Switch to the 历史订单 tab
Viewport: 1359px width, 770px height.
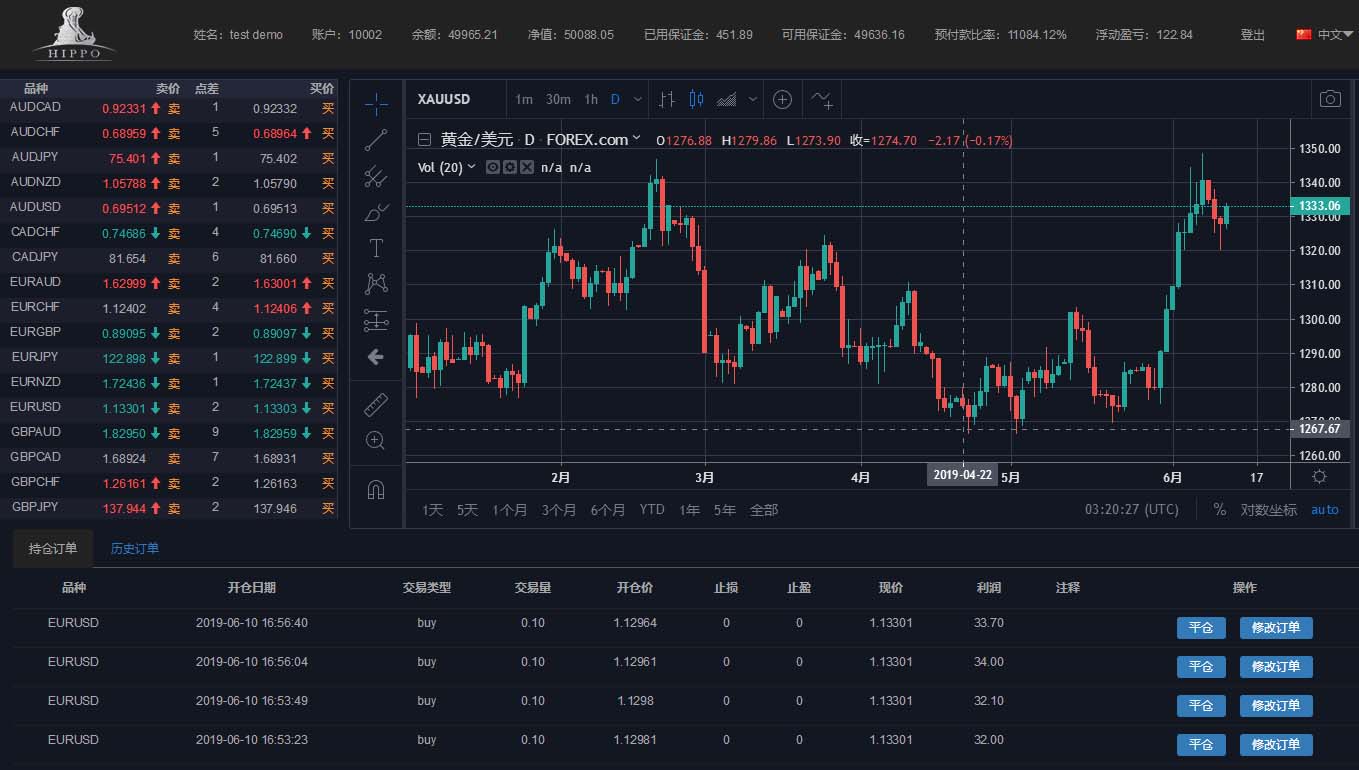click(135, 548)
